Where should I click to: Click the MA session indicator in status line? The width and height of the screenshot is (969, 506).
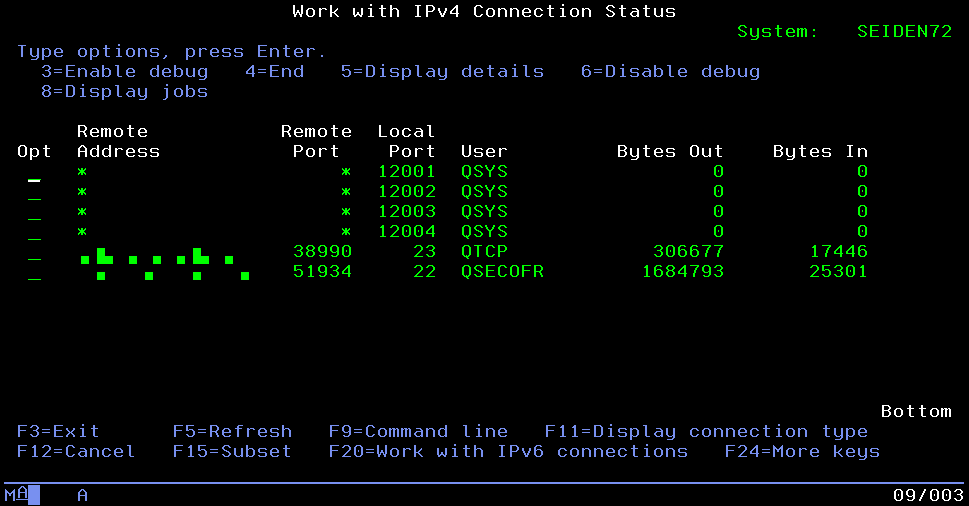click(16, 494)
